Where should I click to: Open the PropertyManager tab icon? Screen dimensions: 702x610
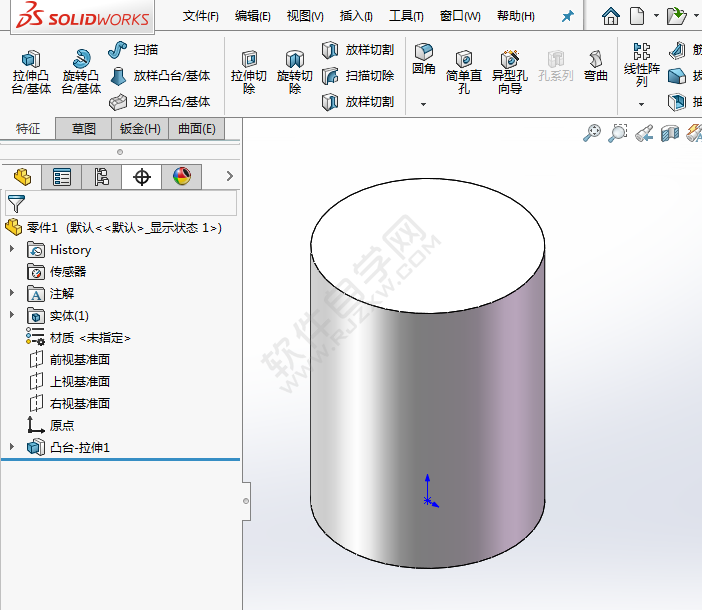coord(61,177)
